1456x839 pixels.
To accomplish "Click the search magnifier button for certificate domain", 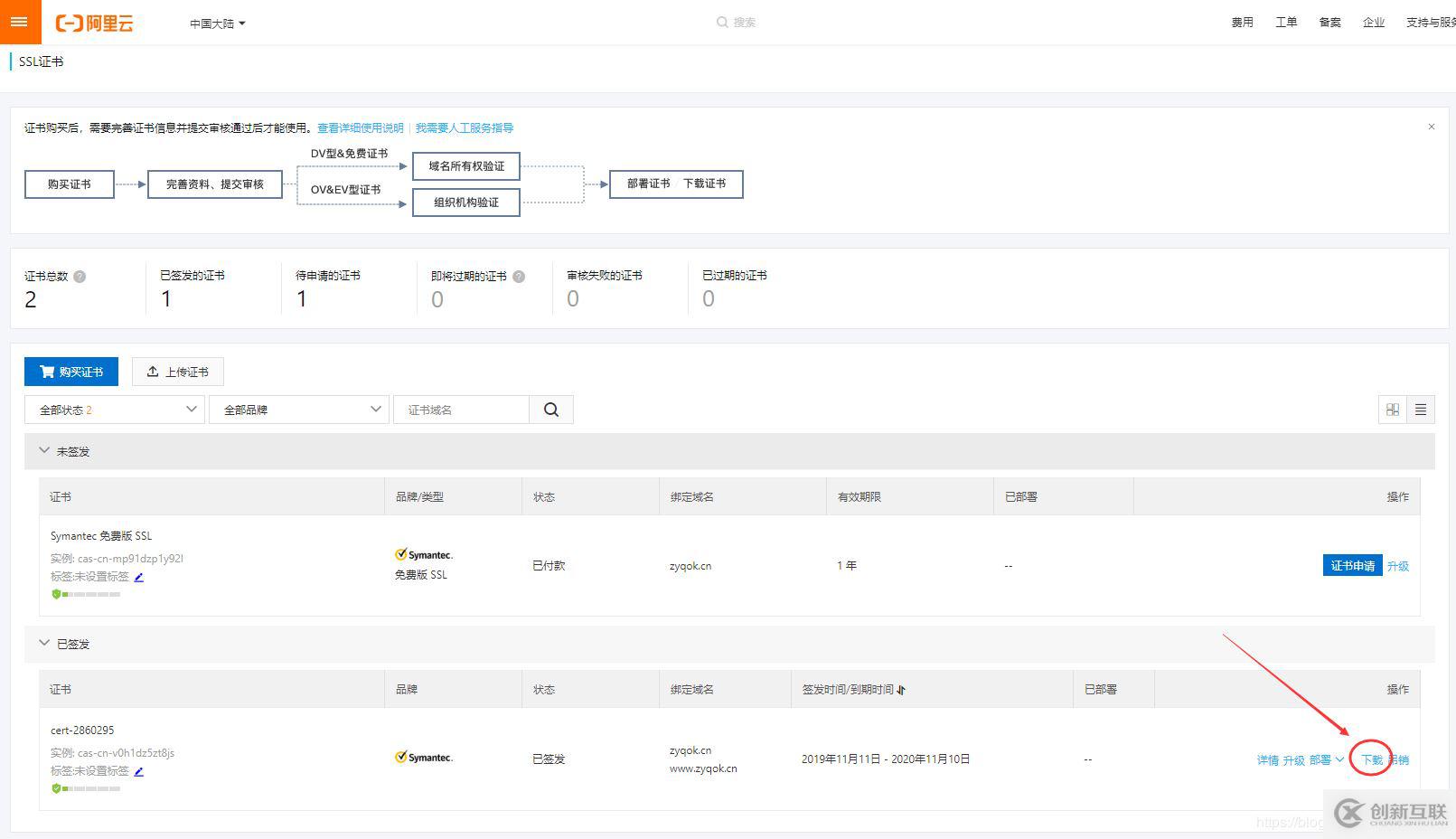I will 550,410.
